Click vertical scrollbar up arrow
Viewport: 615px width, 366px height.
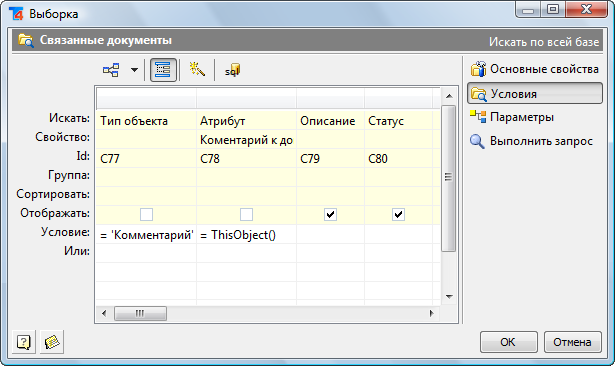pyautogui.click(x=449, y=96)
